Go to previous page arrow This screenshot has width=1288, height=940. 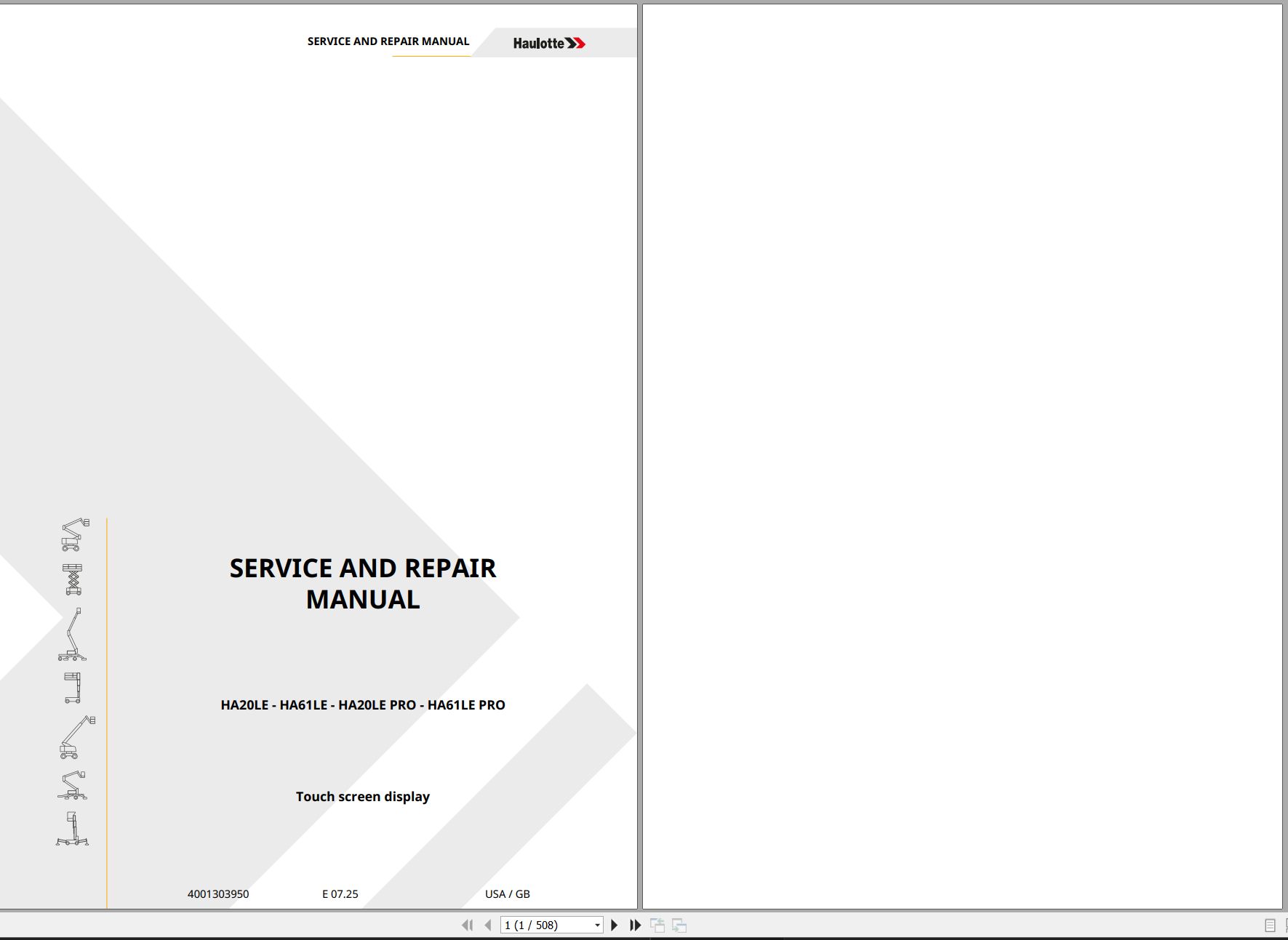pyautogui.click(x=488, y=925)
